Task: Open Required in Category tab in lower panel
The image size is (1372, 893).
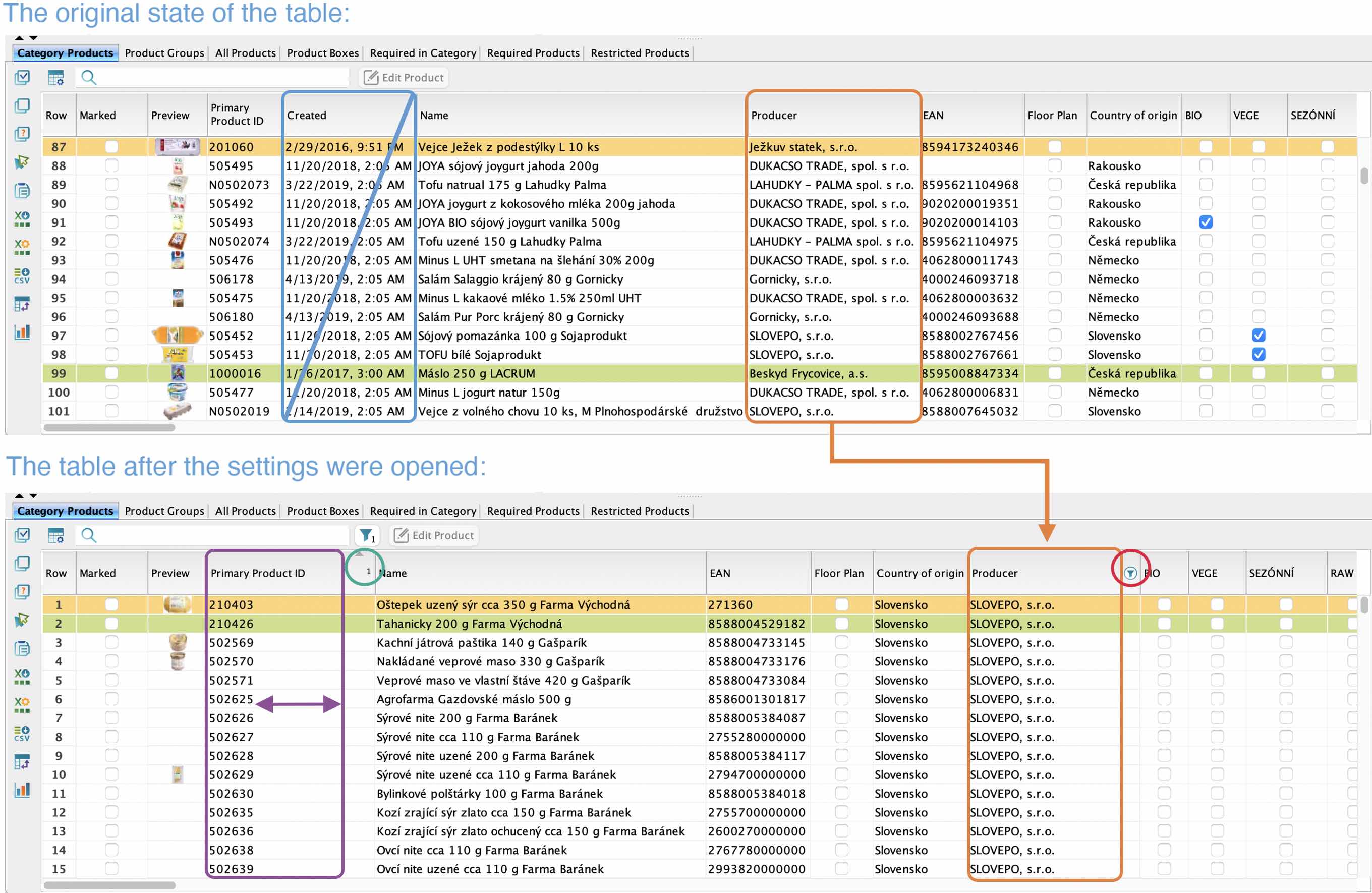Action: [423, 511]
